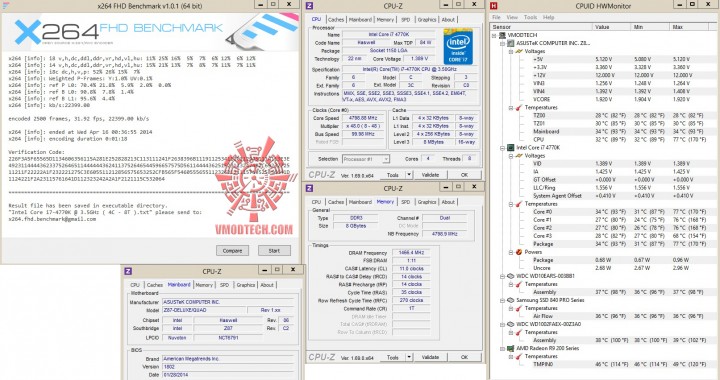Viewport: 720px width, 380px height.
Task: Click OK in the CPU-Z CPU window
Action: (464, 175)
